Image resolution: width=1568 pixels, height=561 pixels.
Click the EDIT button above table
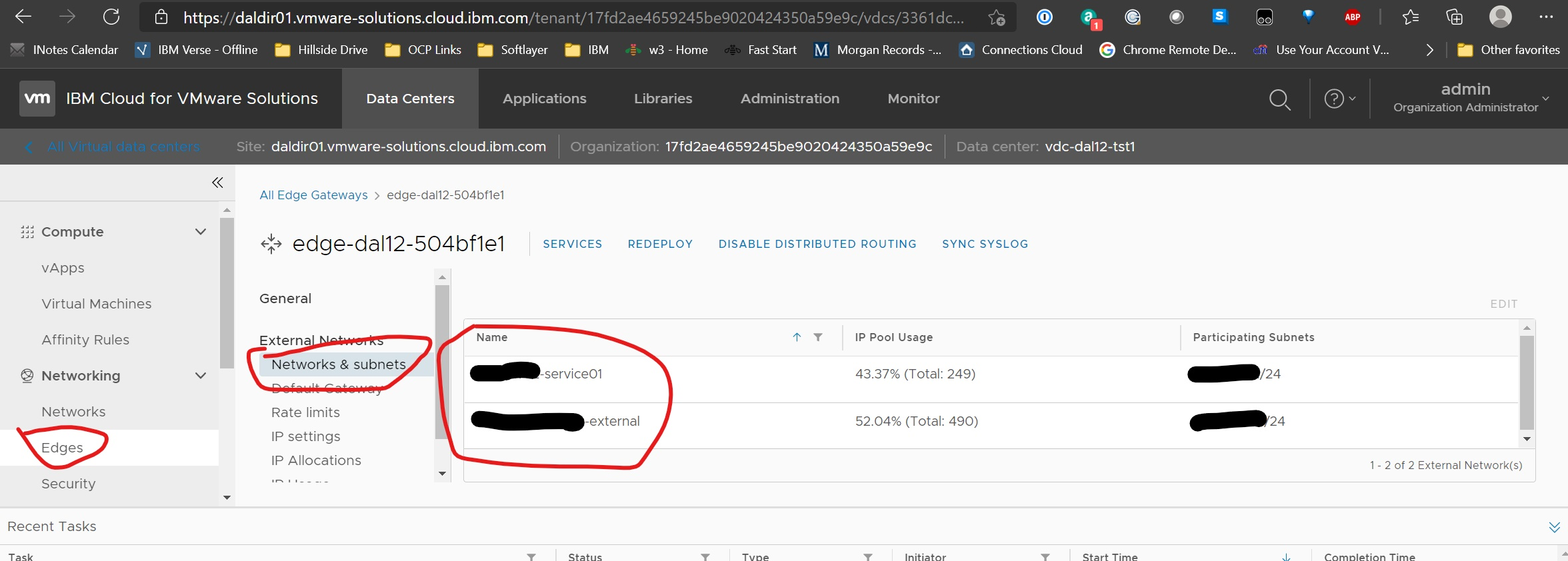coord(1504,304)
